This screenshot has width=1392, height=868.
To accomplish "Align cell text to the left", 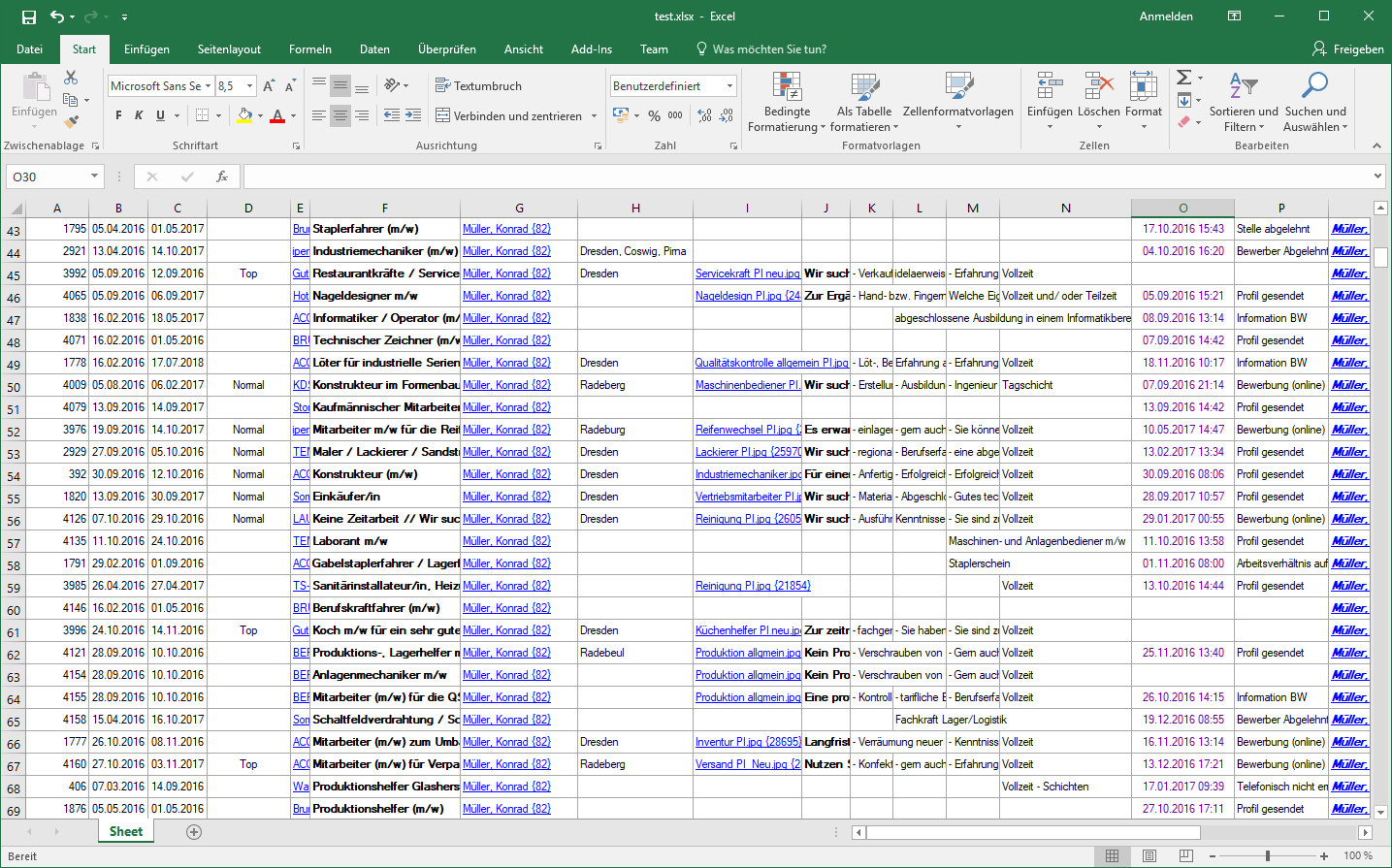I will [319, 115].
